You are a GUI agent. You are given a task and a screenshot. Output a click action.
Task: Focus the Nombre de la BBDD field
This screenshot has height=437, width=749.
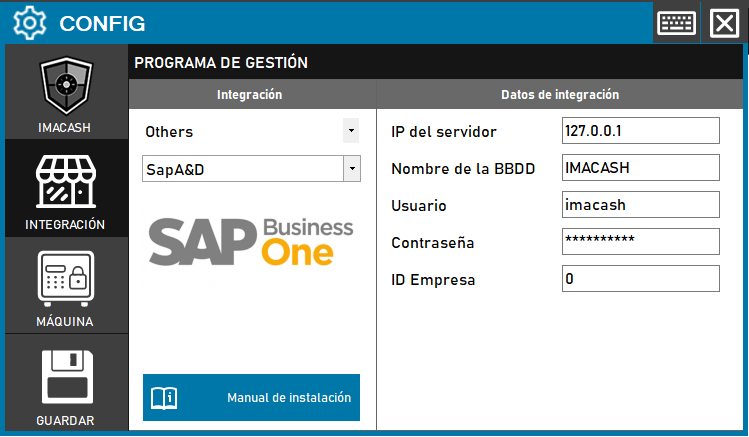point(640,168)
